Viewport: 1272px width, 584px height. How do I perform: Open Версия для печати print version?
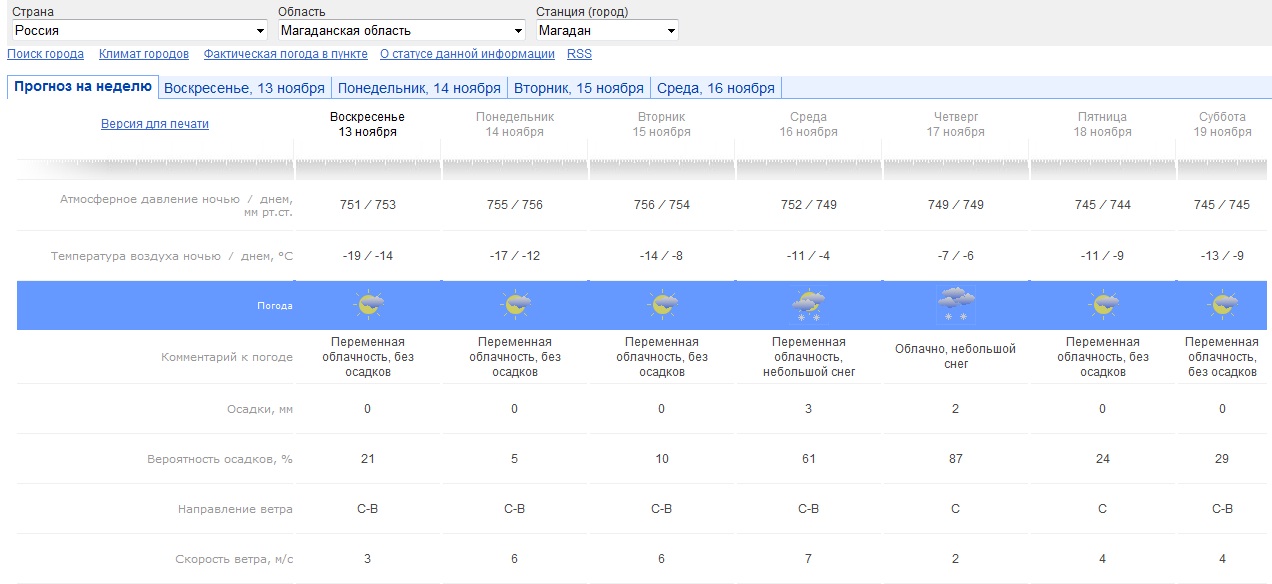pyautogui.click(x=155, y=124)
